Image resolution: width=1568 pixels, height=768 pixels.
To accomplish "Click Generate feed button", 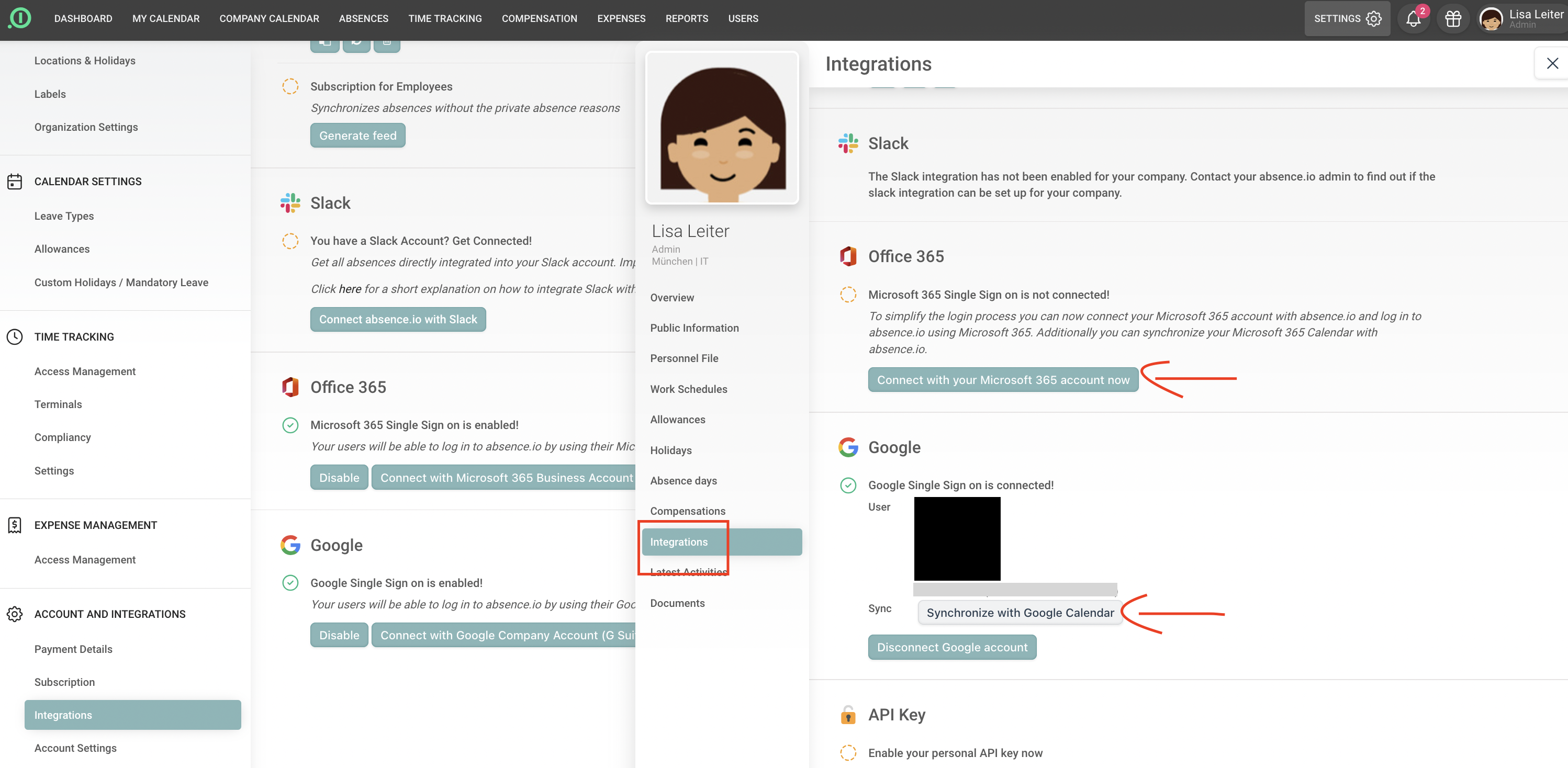I will point(357,135).
